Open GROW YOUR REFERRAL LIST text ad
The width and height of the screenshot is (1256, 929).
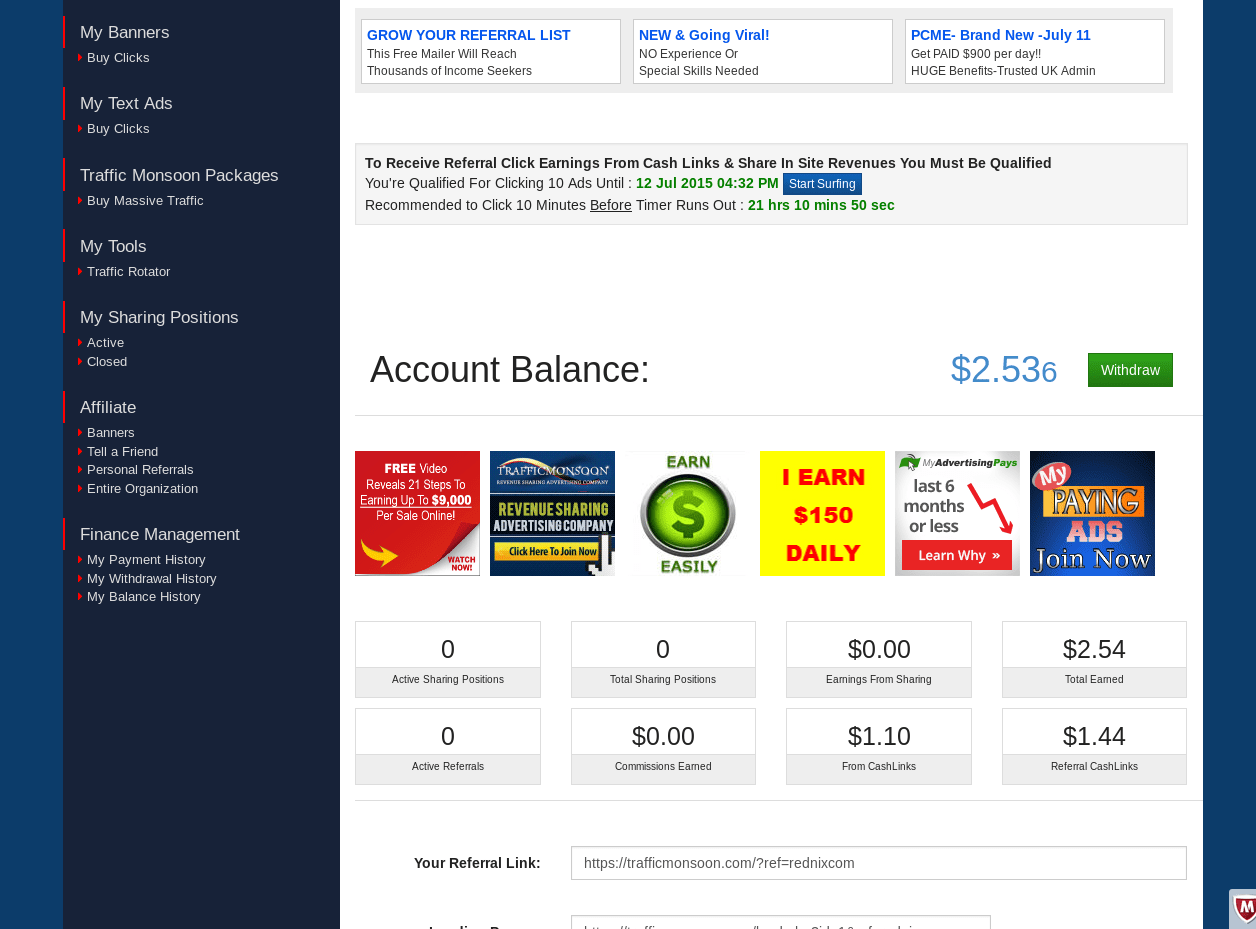(468, 35)
